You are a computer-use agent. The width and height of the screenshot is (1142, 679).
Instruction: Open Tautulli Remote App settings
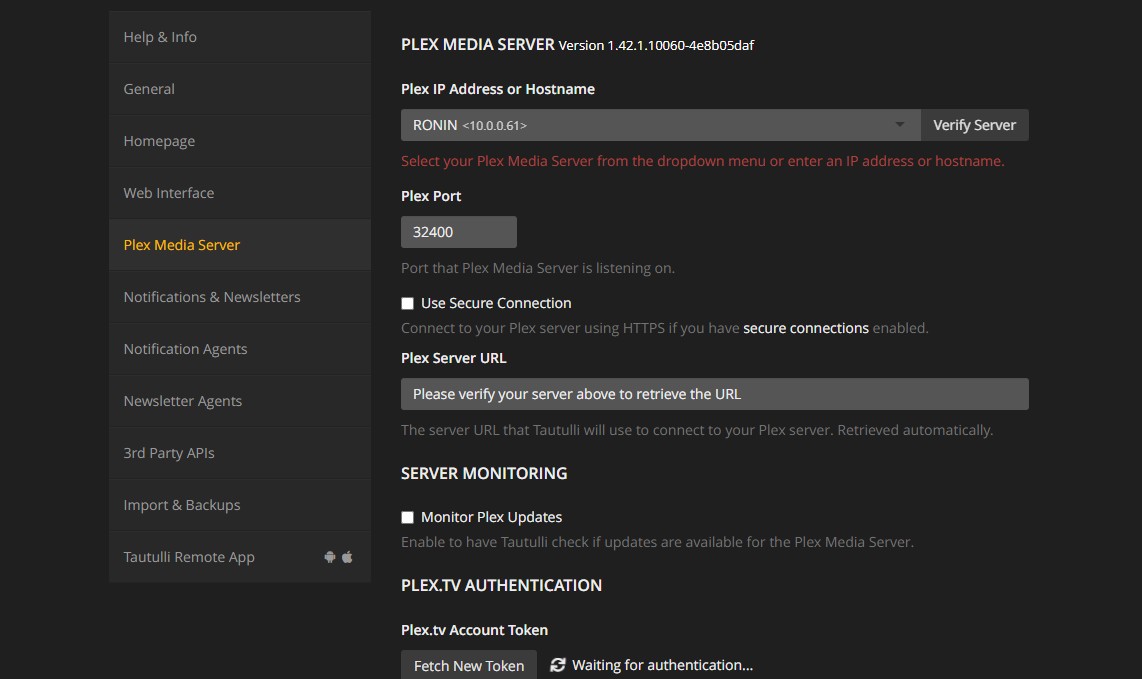tap(240, 557)
